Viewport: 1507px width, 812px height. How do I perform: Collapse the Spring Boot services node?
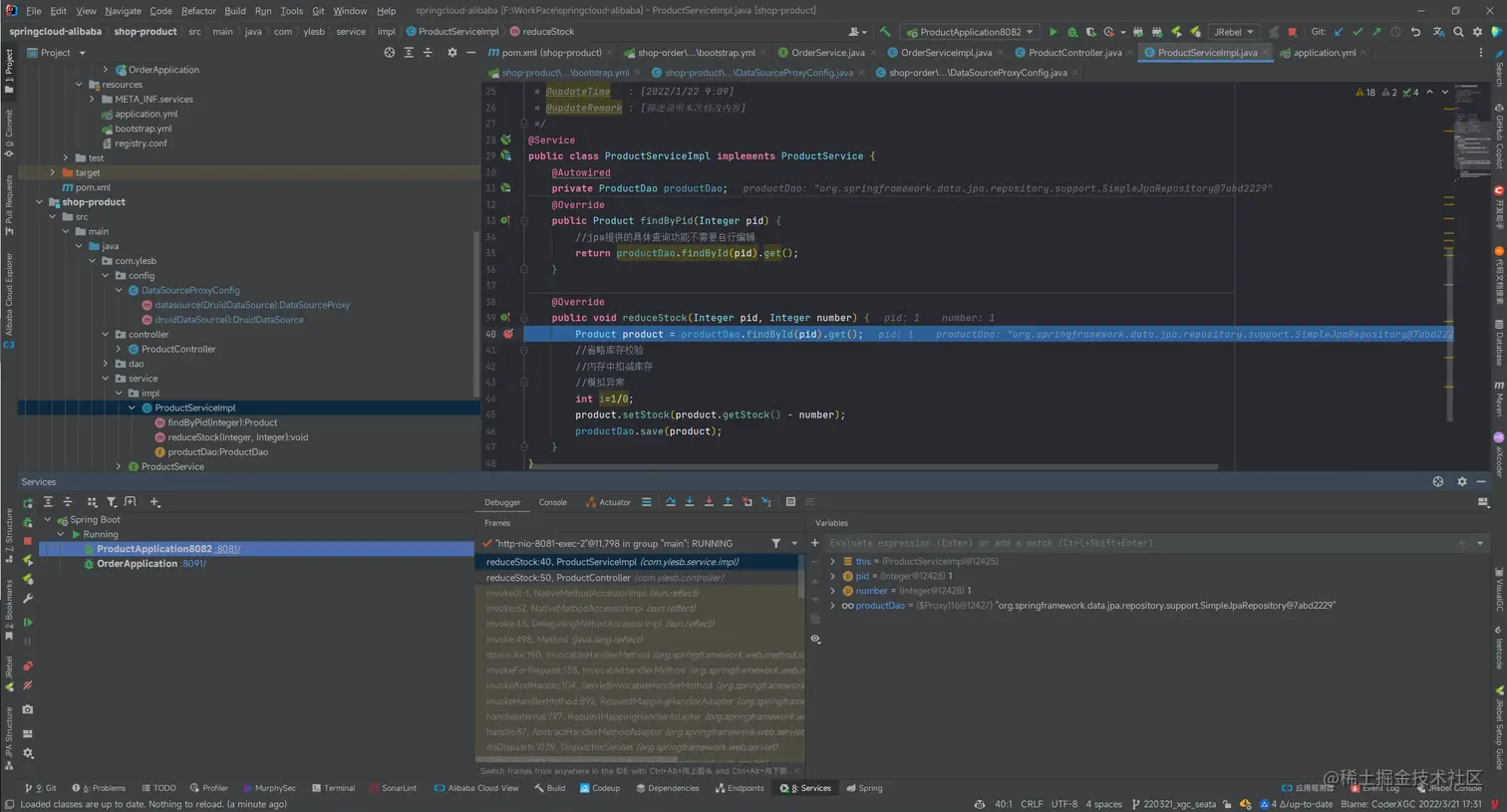[47, 519]
